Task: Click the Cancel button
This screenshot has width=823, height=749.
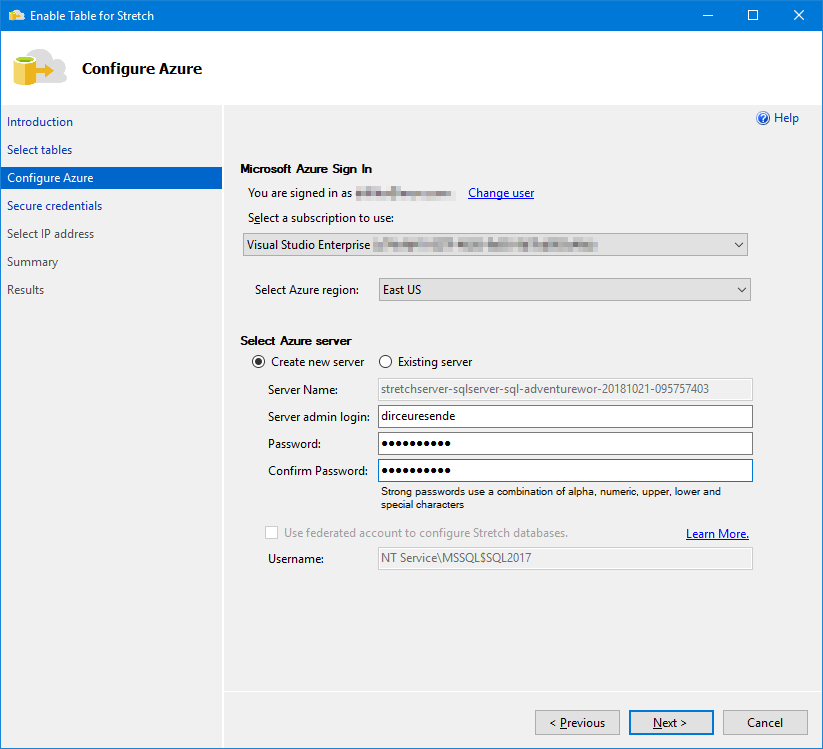Action: (765, 723)
